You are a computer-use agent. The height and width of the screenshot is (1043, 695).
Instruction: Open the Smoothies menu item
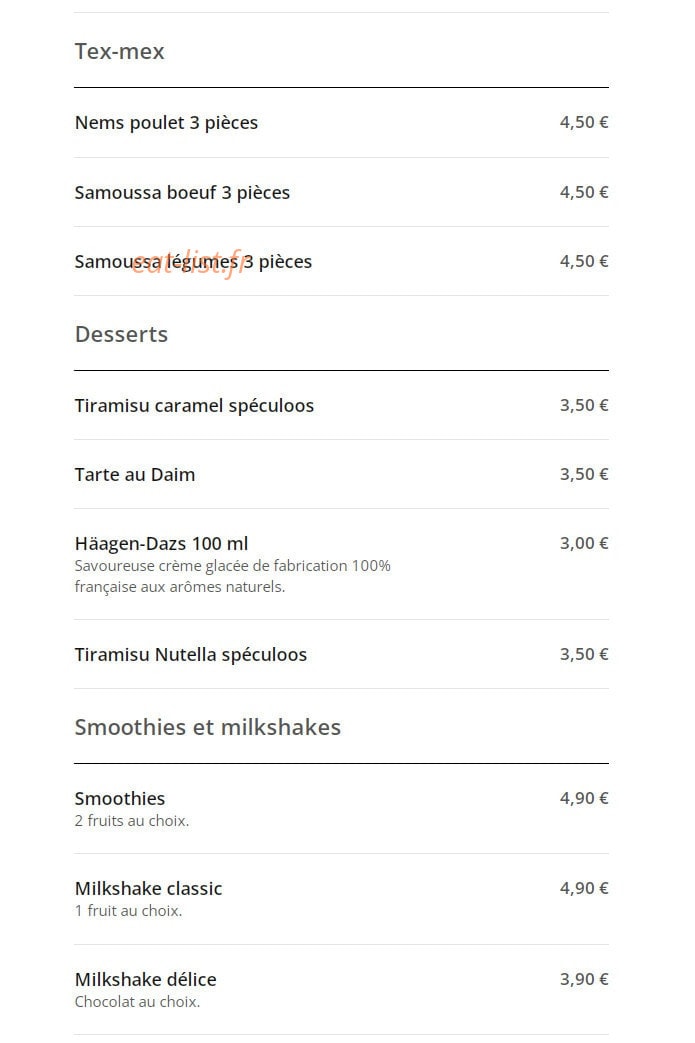click(x=341, y=809)
